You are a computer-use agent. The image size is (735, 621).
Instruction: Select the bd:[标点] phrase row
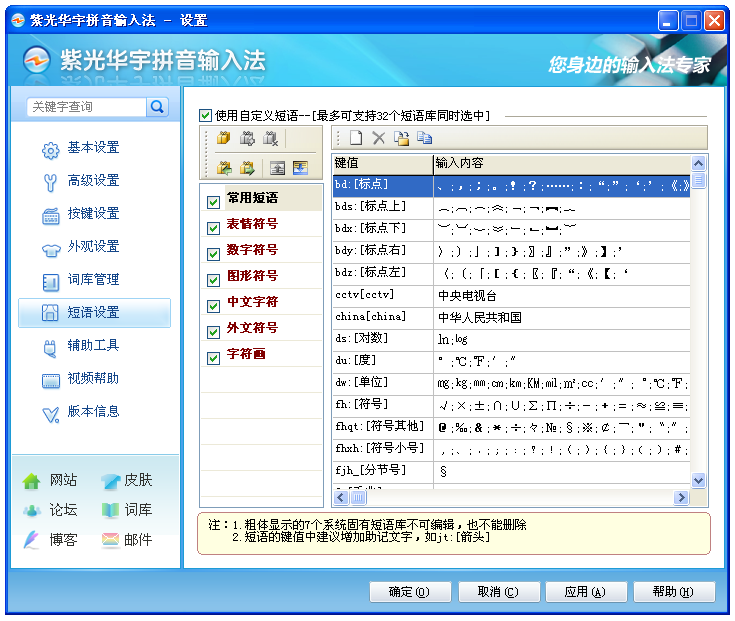tap(511, 186)
